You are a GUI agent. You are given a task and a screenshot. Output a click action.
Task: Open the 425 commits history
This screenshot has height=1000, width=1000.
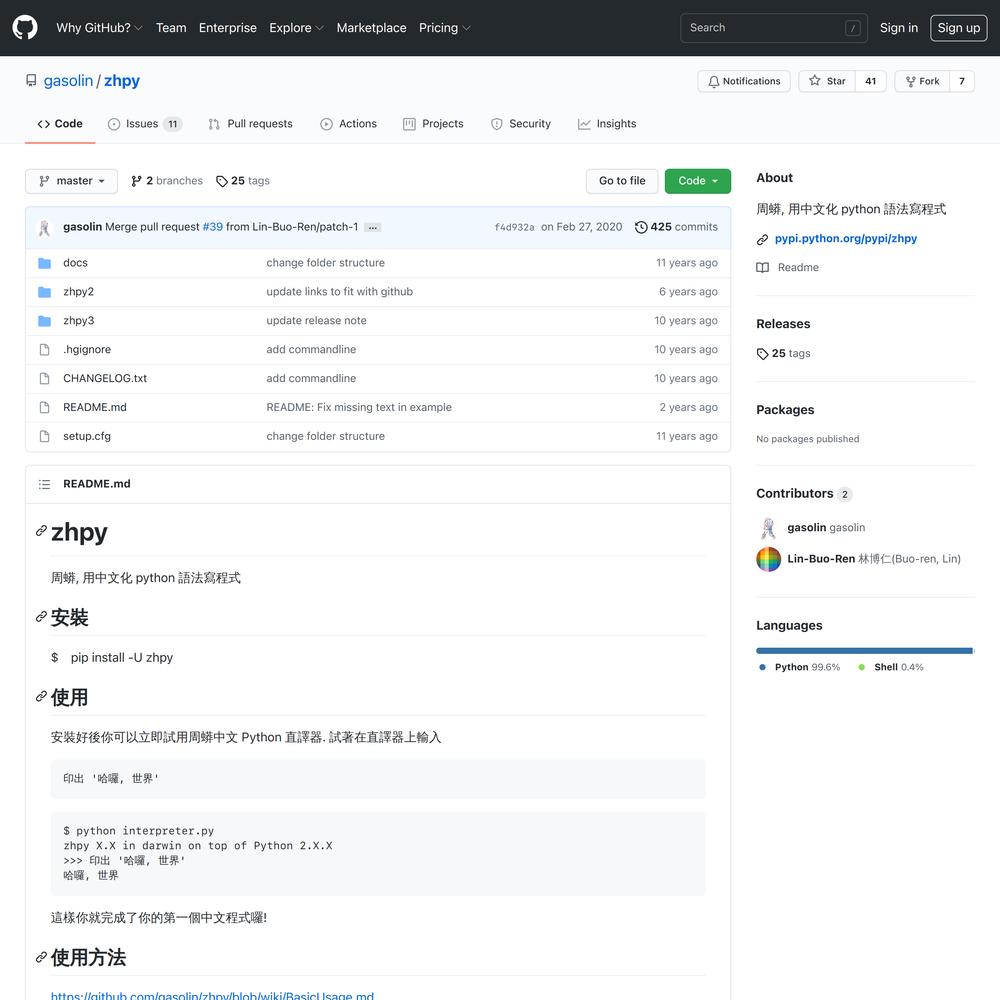pyautogui.click(x=677, y=227)
